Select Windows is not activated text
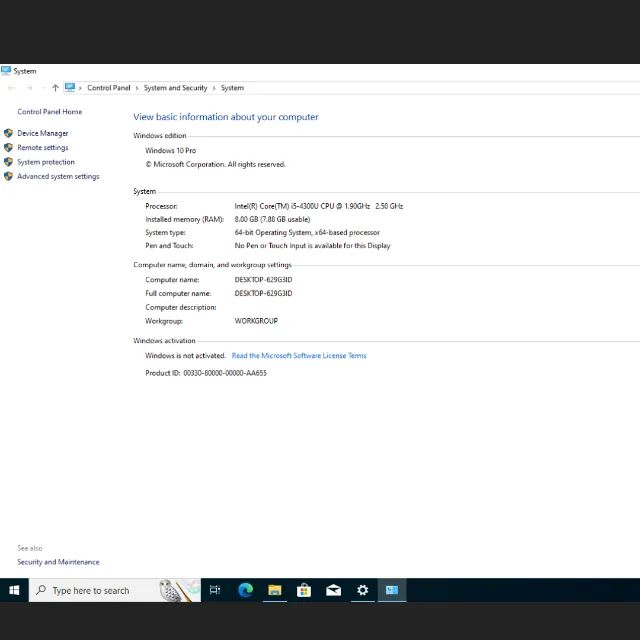 (x=185, y=356)
